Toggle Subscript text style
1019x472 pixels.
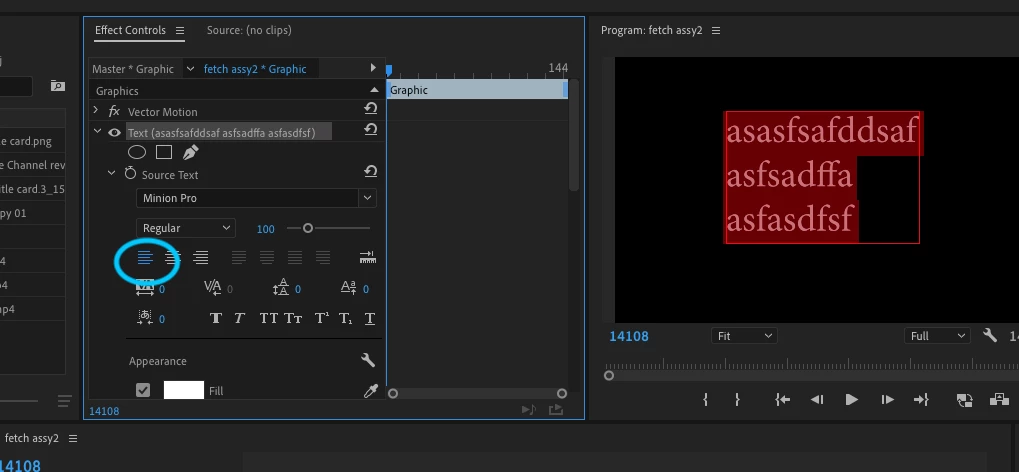346,318
